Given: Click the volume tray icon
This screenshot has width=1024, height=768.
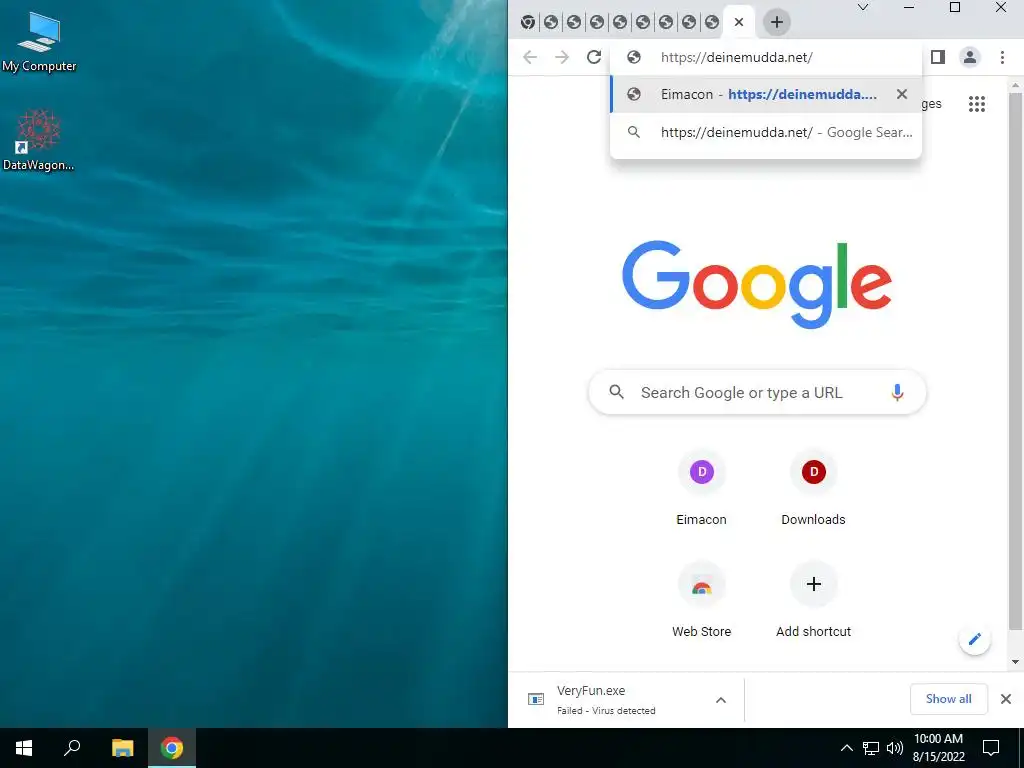Looking at the screenshot, I should (895, 748).
